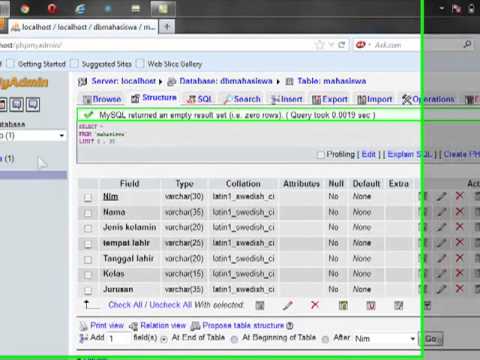Click the With selected red X drop icon
This screenshot has height=360, width=480.
(315, 305)
